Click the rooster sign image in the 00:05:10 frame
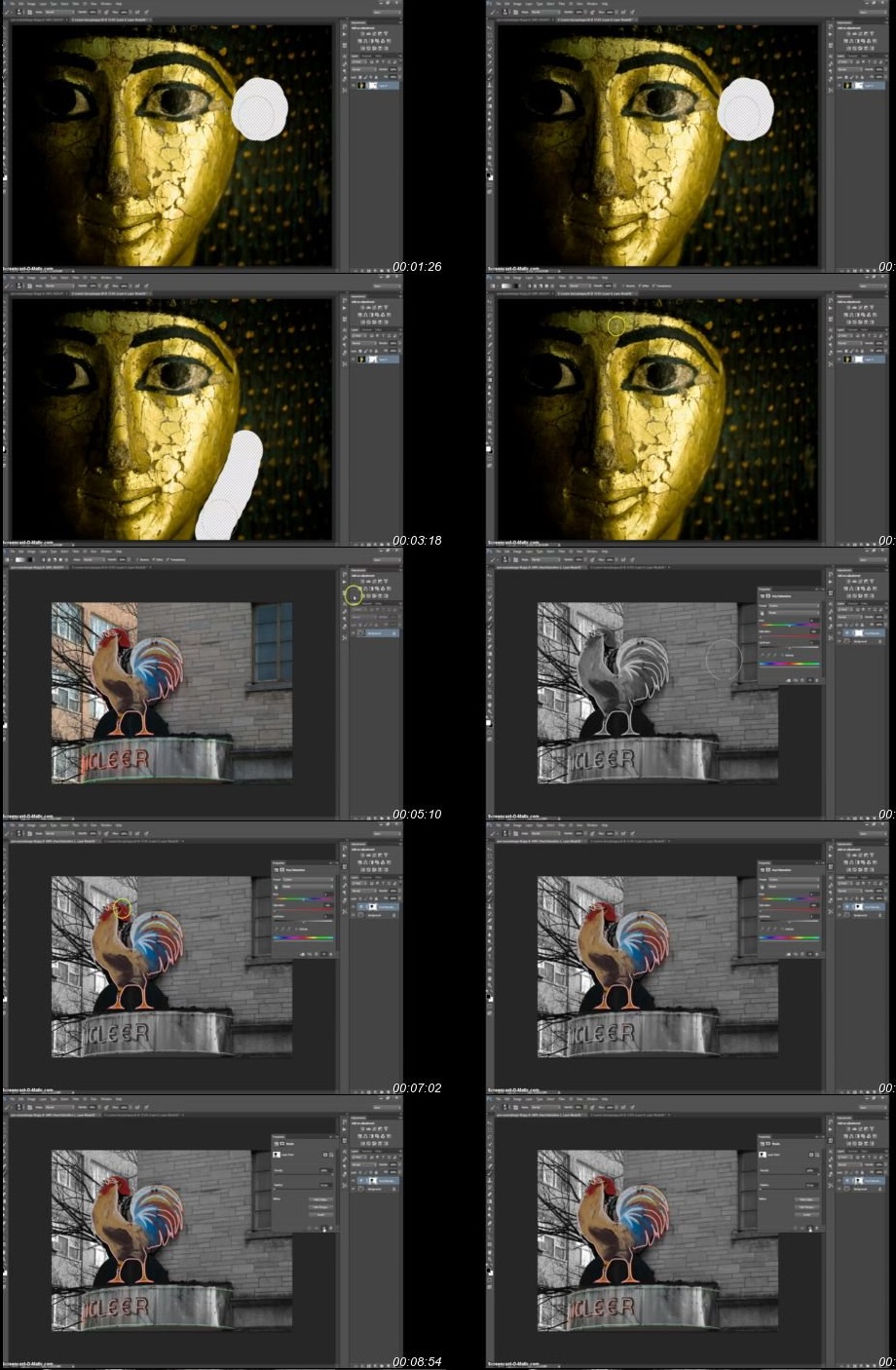This screenshot has width=896, height=1370. [x=171, y=692]
